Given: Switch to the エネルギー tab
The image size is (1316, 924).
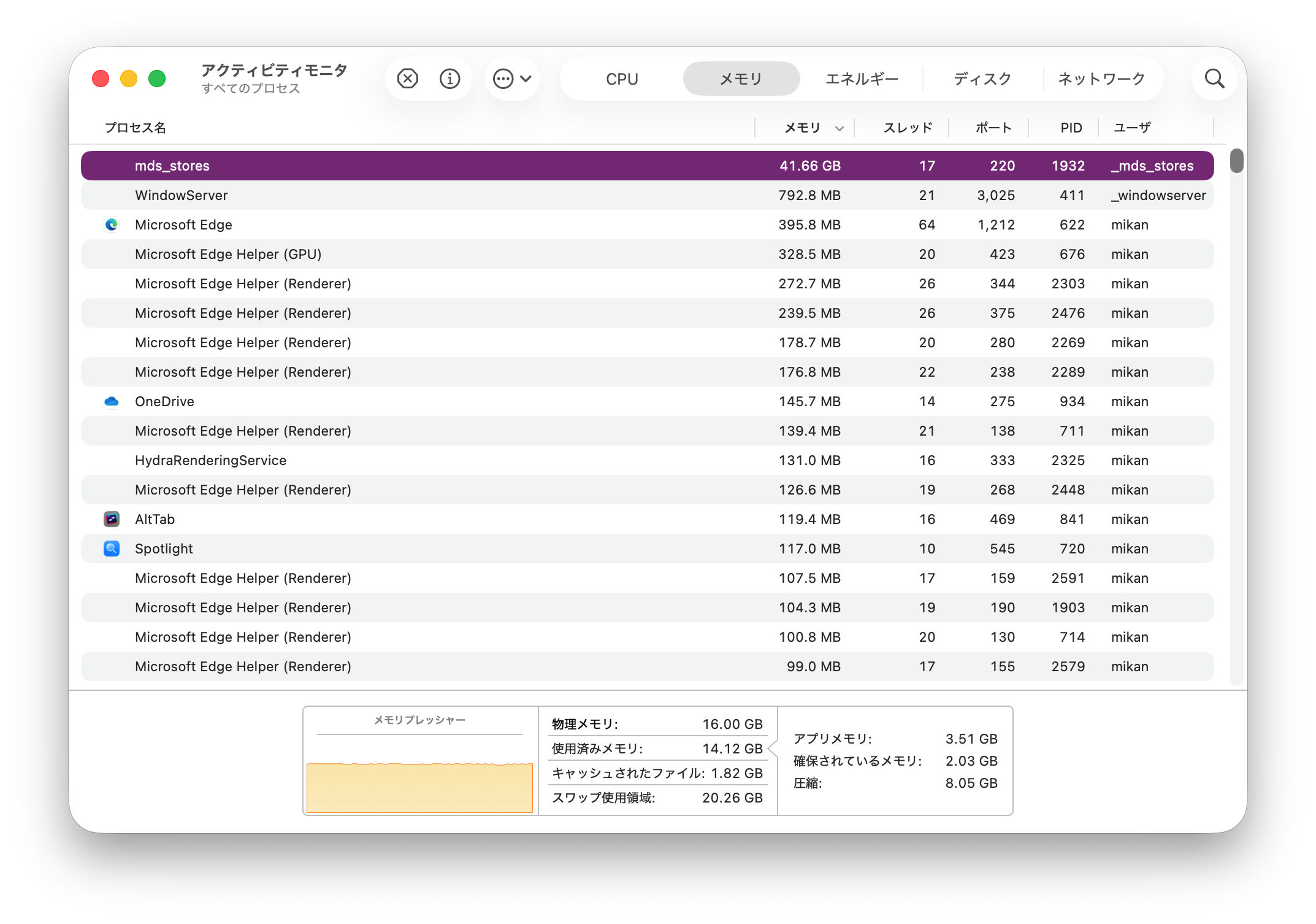Looking at the screenshot, I should click(x=862, y=79).
